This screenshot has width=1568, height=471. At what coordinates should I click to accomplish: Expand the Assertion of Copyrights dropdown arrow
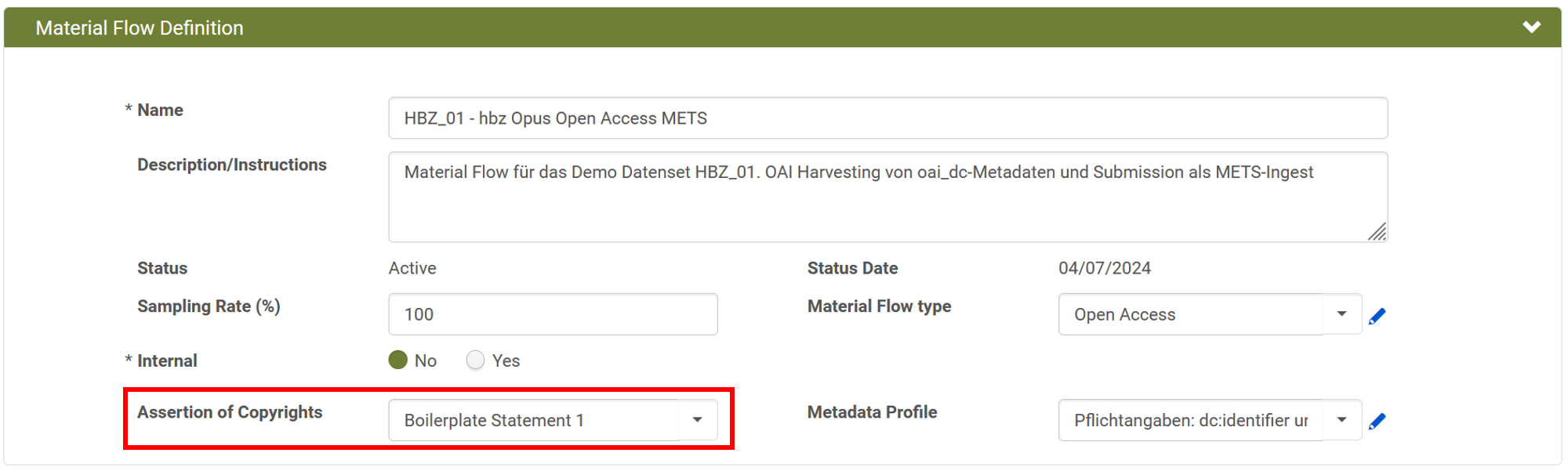coord(697,420)
